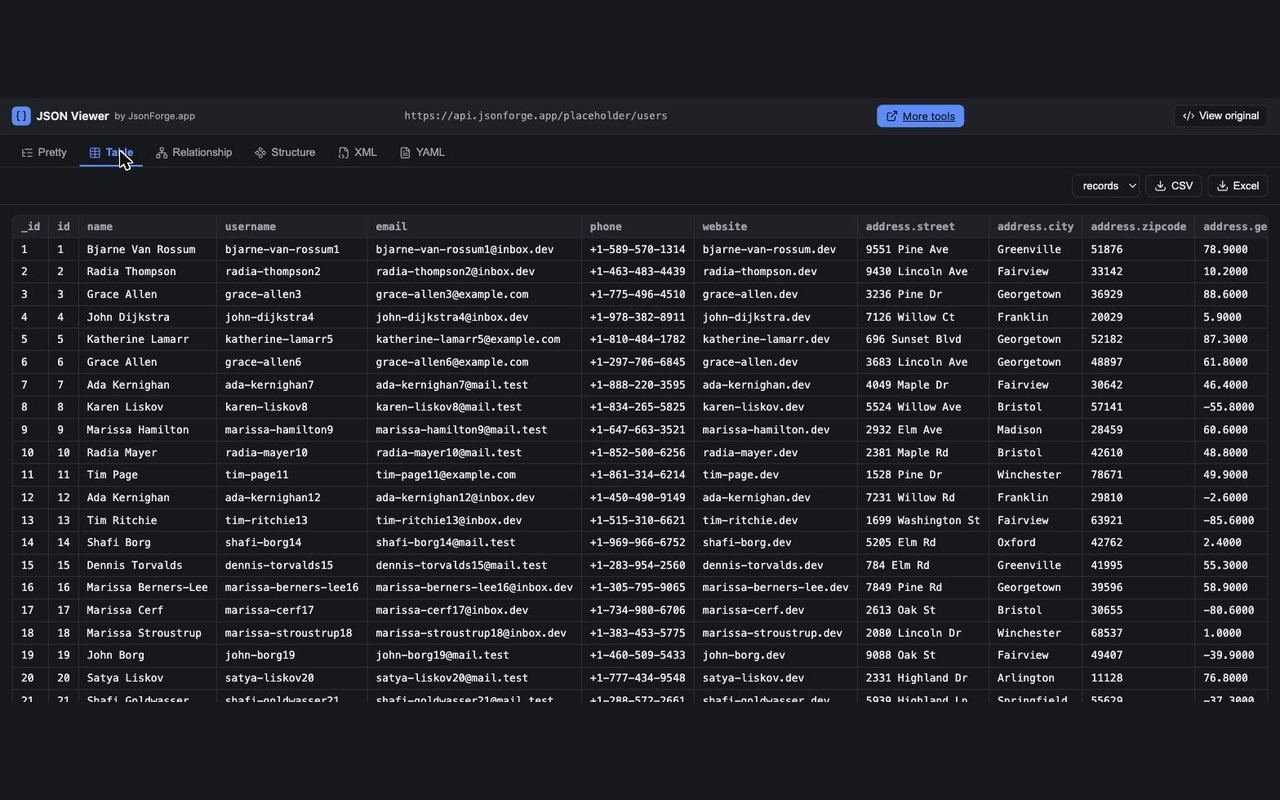The height and width of the screenshot is (800, 1280).
Task: Click the JSON Viewer logo icon
Action: (x=21, y=116)
